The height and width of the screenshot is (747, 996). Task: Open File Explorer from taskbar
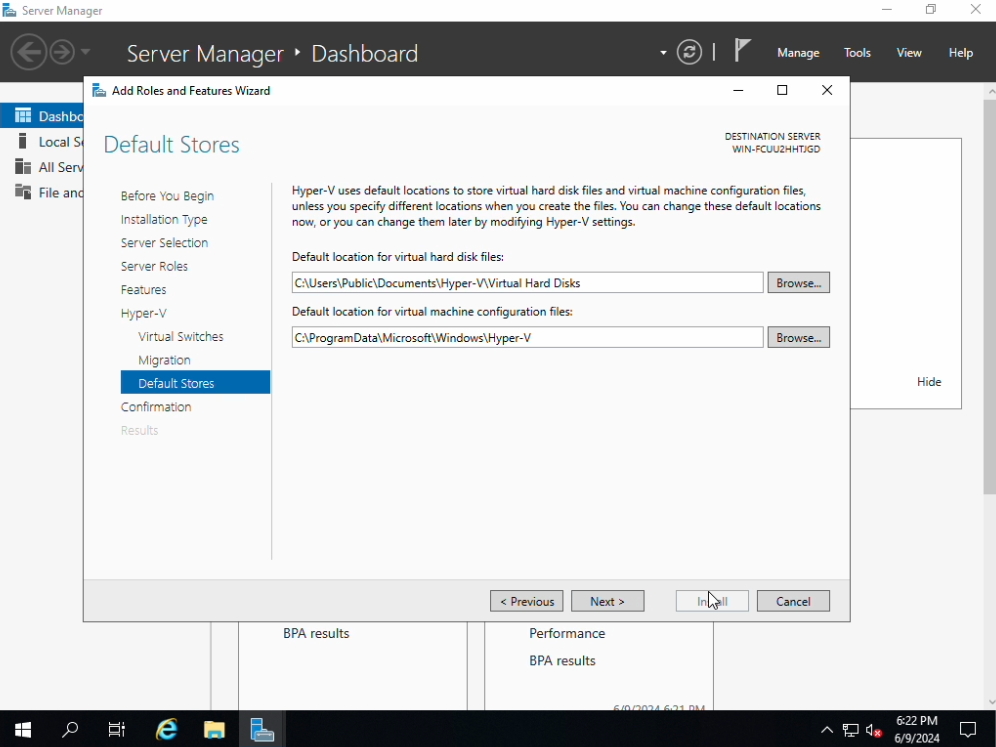[214, 729]
